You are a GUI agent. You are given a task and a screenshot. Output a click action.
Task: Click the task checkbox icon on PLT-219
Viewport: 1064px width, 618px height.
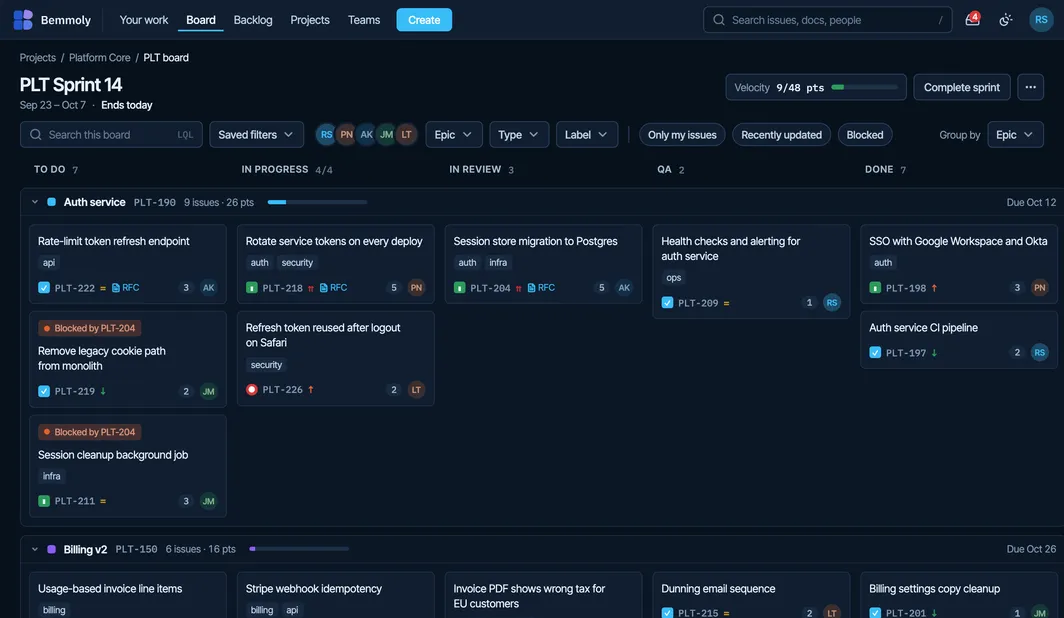point(44,391)
